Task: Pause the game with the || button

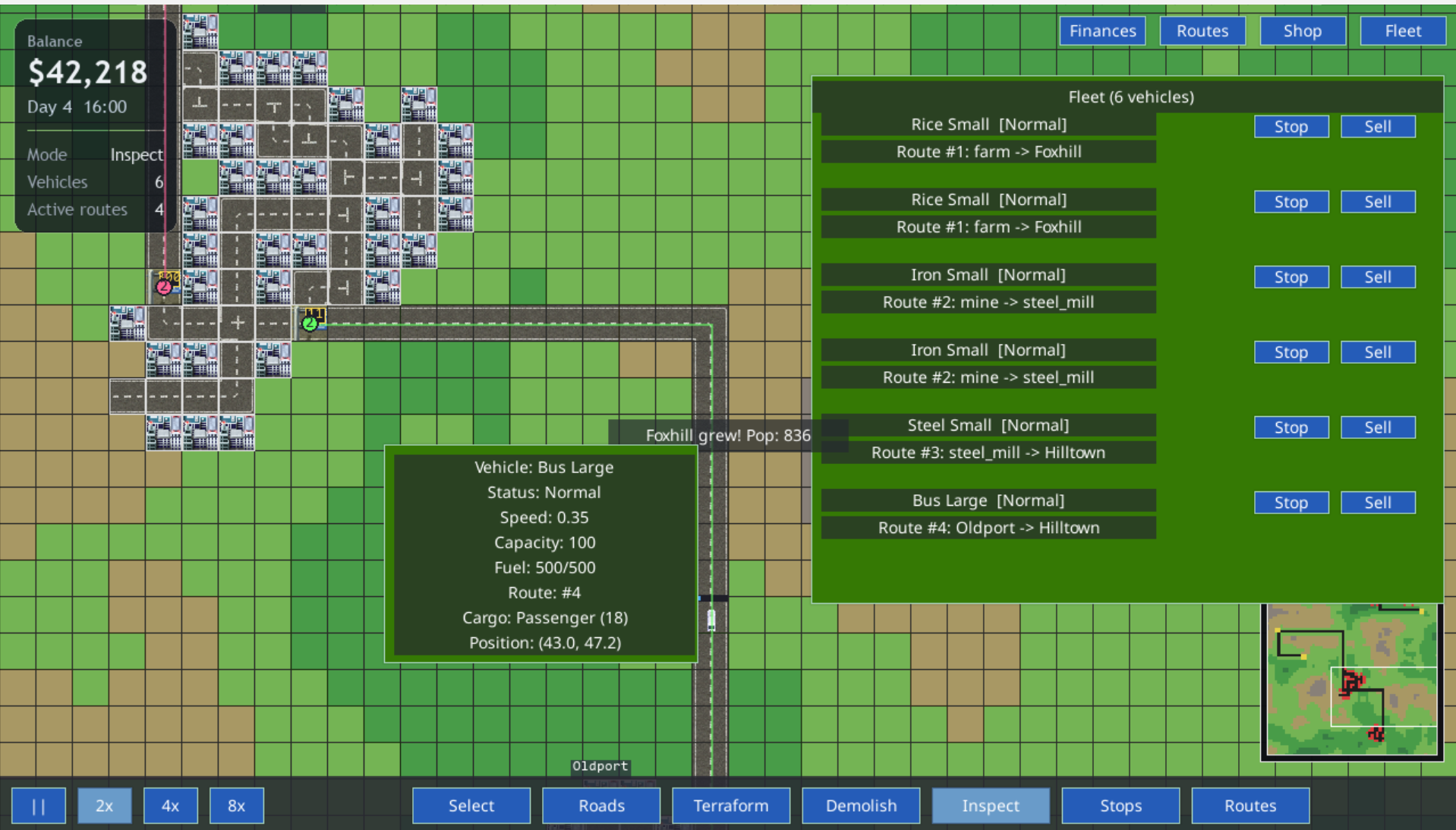Action: coord(39,806)
